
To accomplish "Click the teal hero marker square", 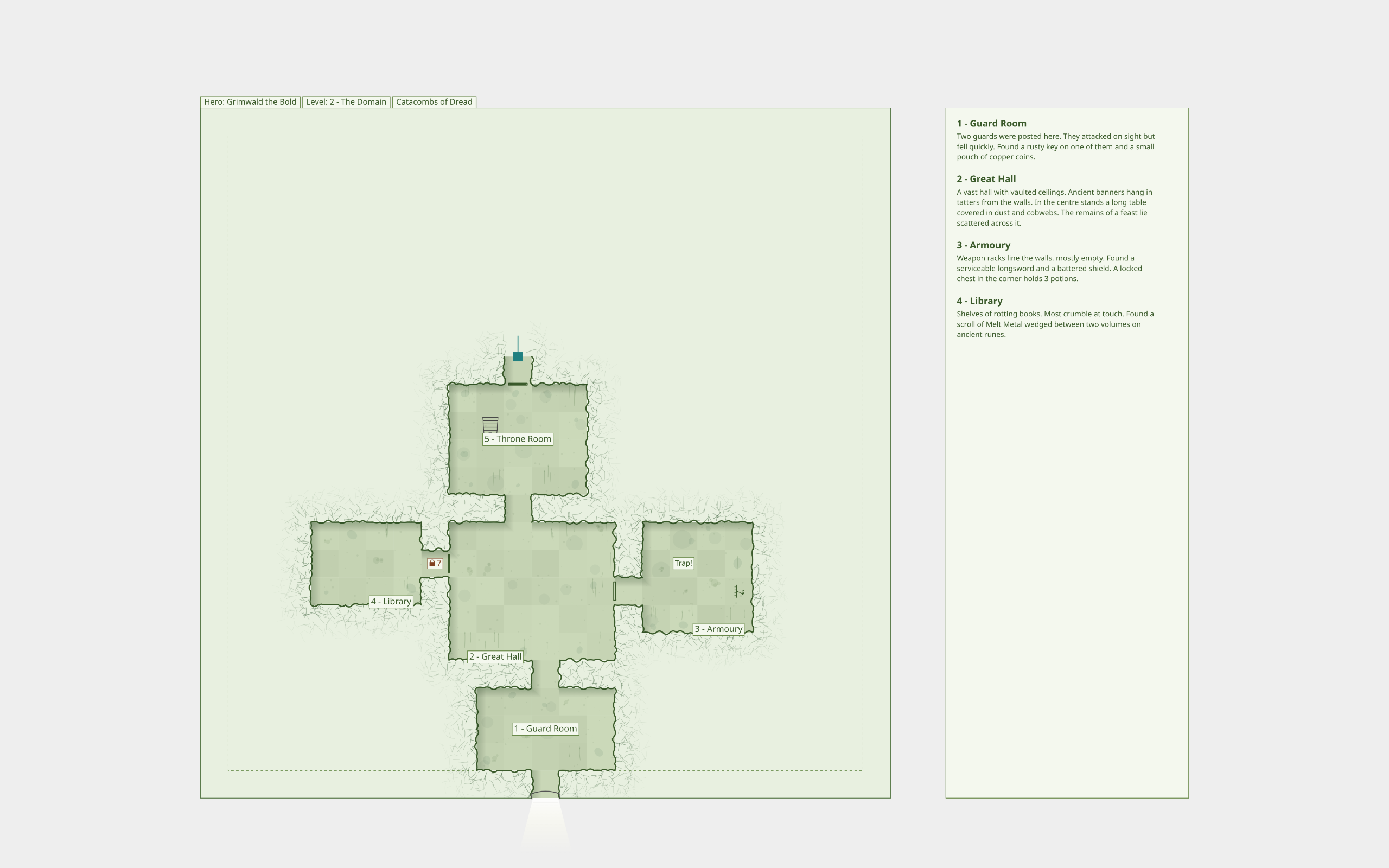I will pyautogui.click(x=518, y=356).
